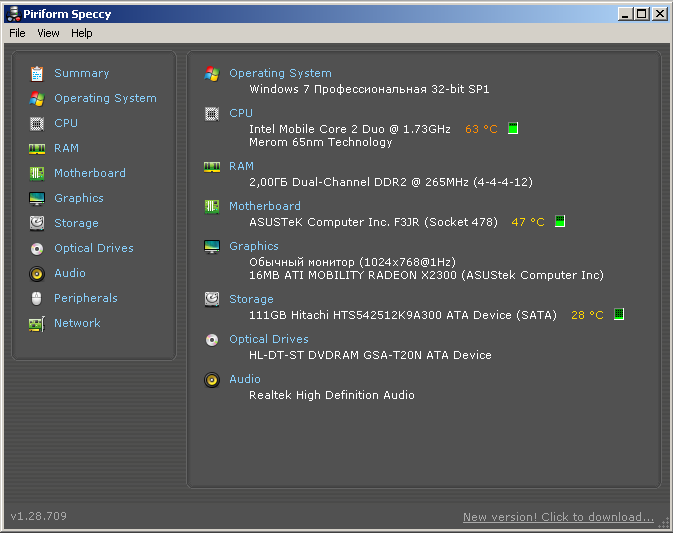Click Optical Drives heading link in summary

(x=269, y=339)
